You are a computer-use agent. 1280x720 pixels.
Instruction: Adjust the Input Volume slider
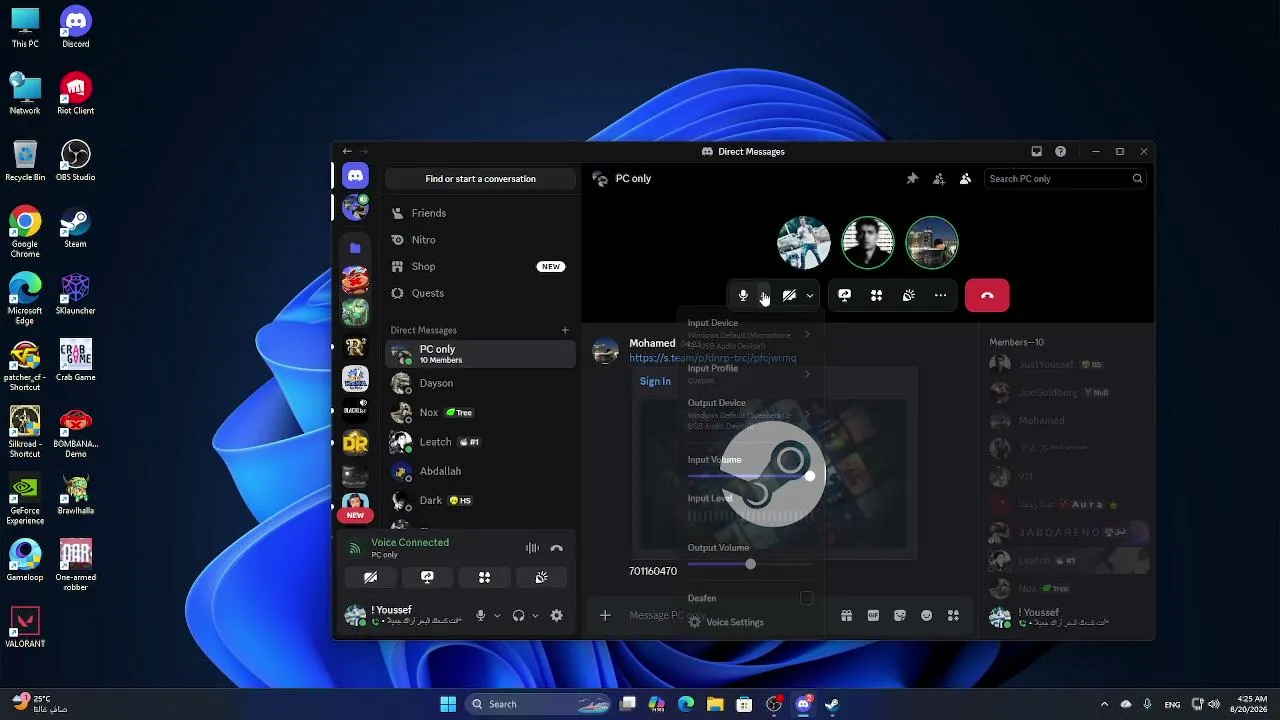pos(750,476)
